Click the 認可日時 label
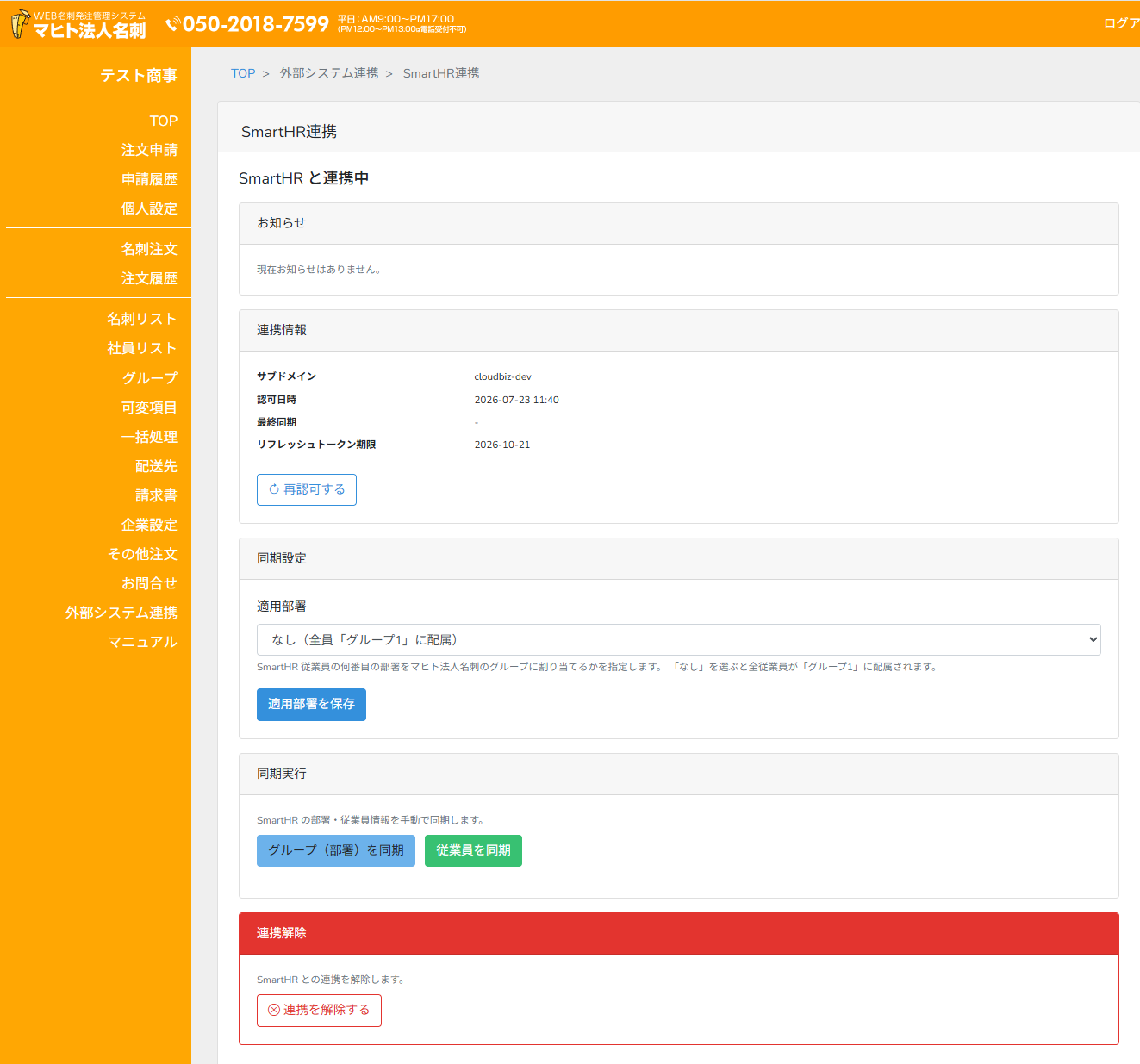 277,400
